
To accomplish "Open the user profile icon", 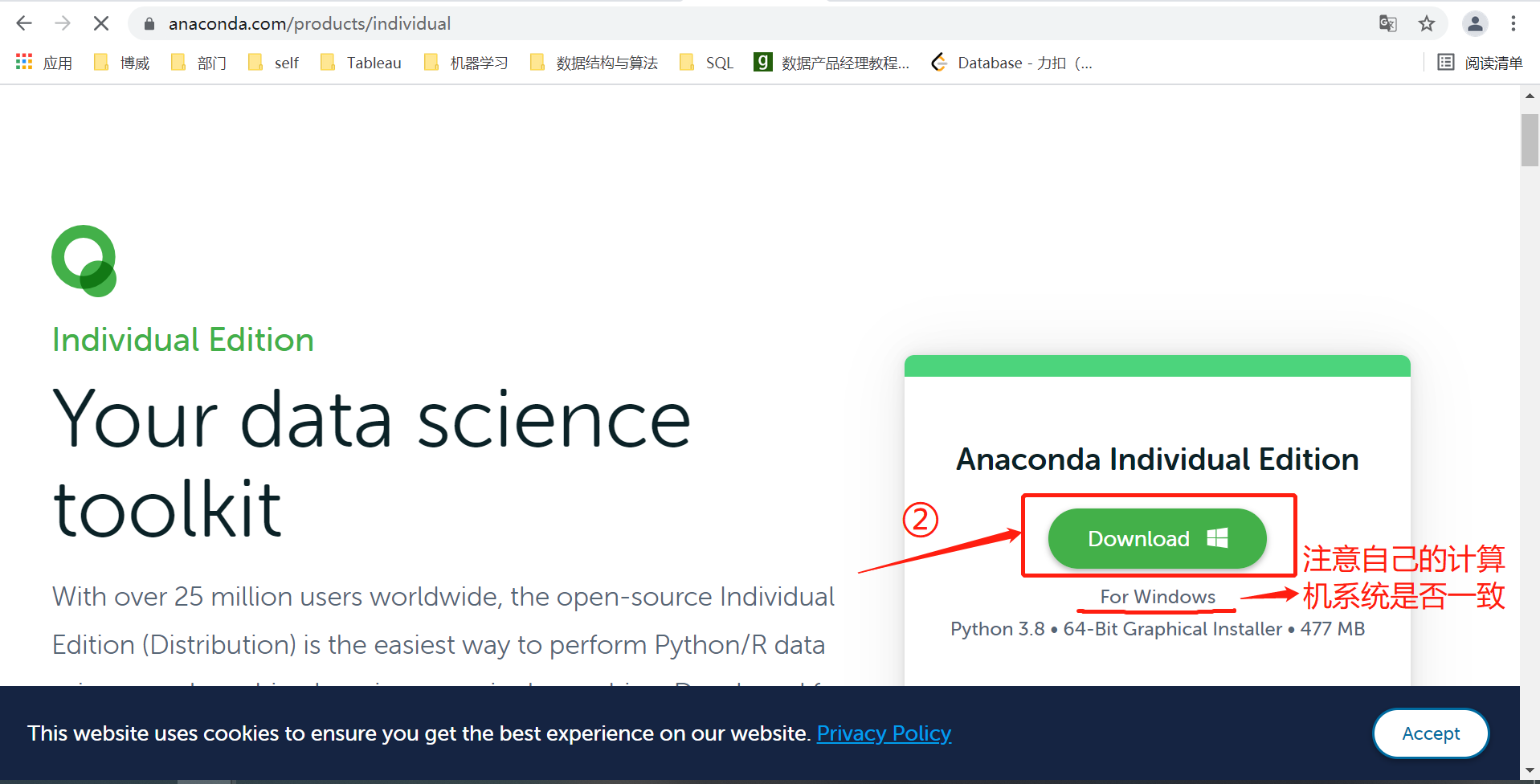I will pos(1475,24).
